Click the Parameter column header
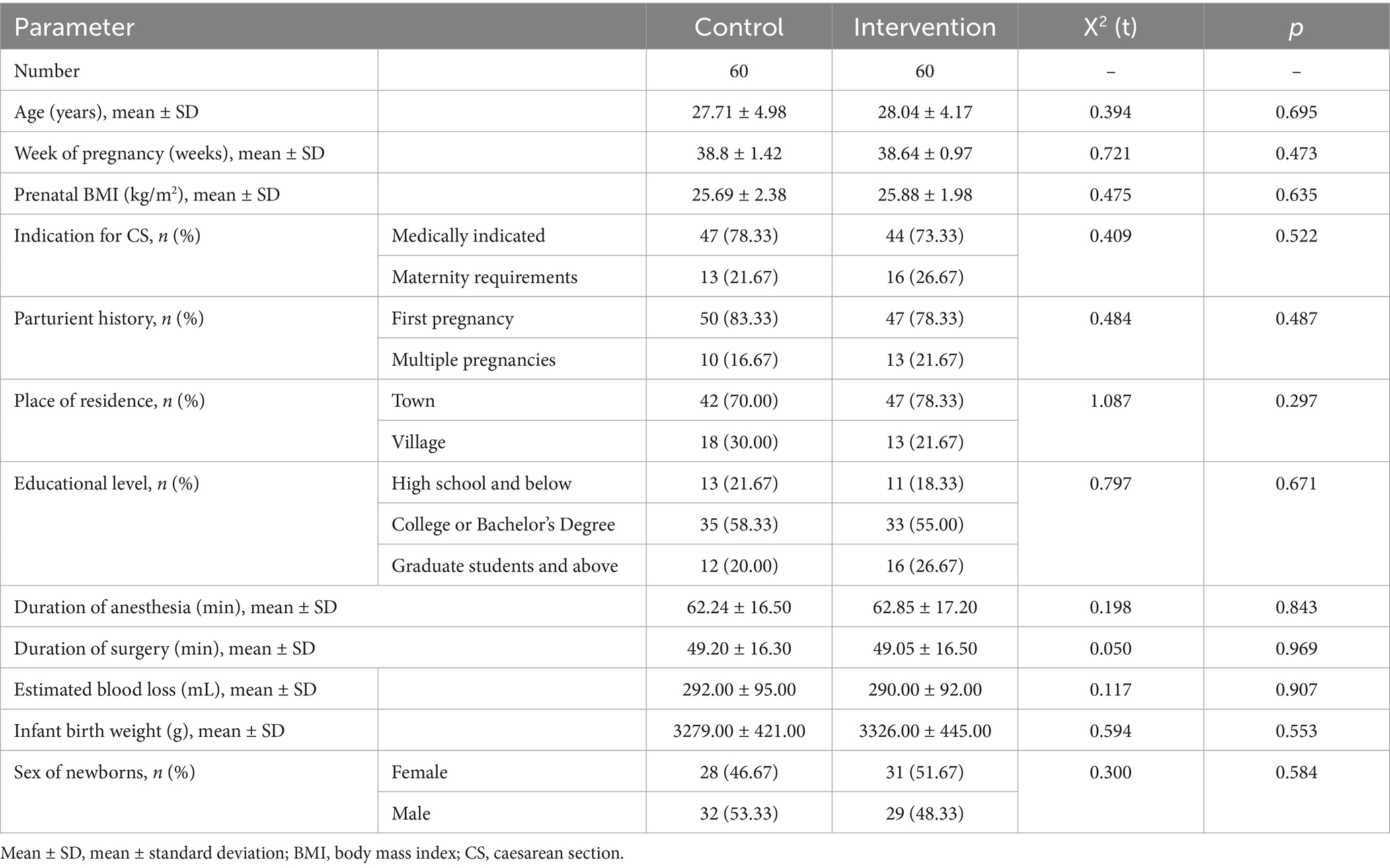1390x868 pixels. [74, 27]
